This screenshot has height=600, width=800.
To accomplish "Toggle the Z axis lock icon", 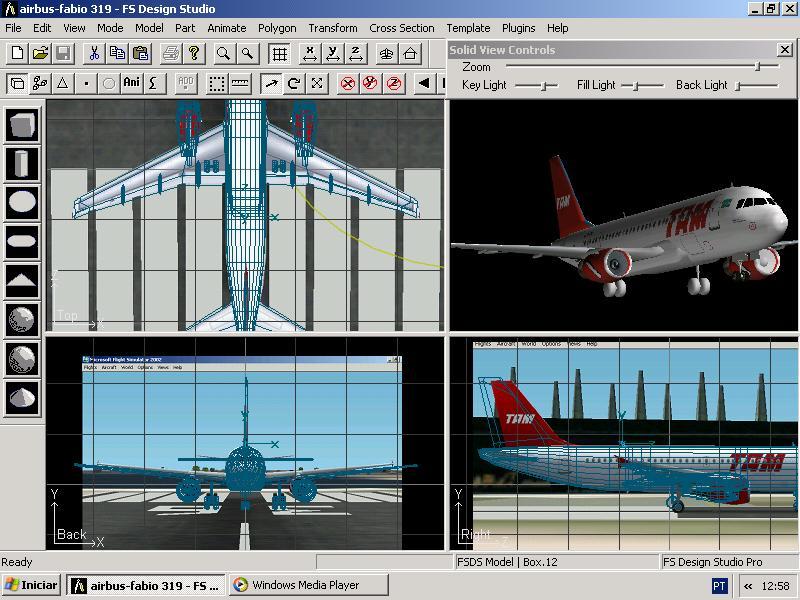I will click(394, 83).
